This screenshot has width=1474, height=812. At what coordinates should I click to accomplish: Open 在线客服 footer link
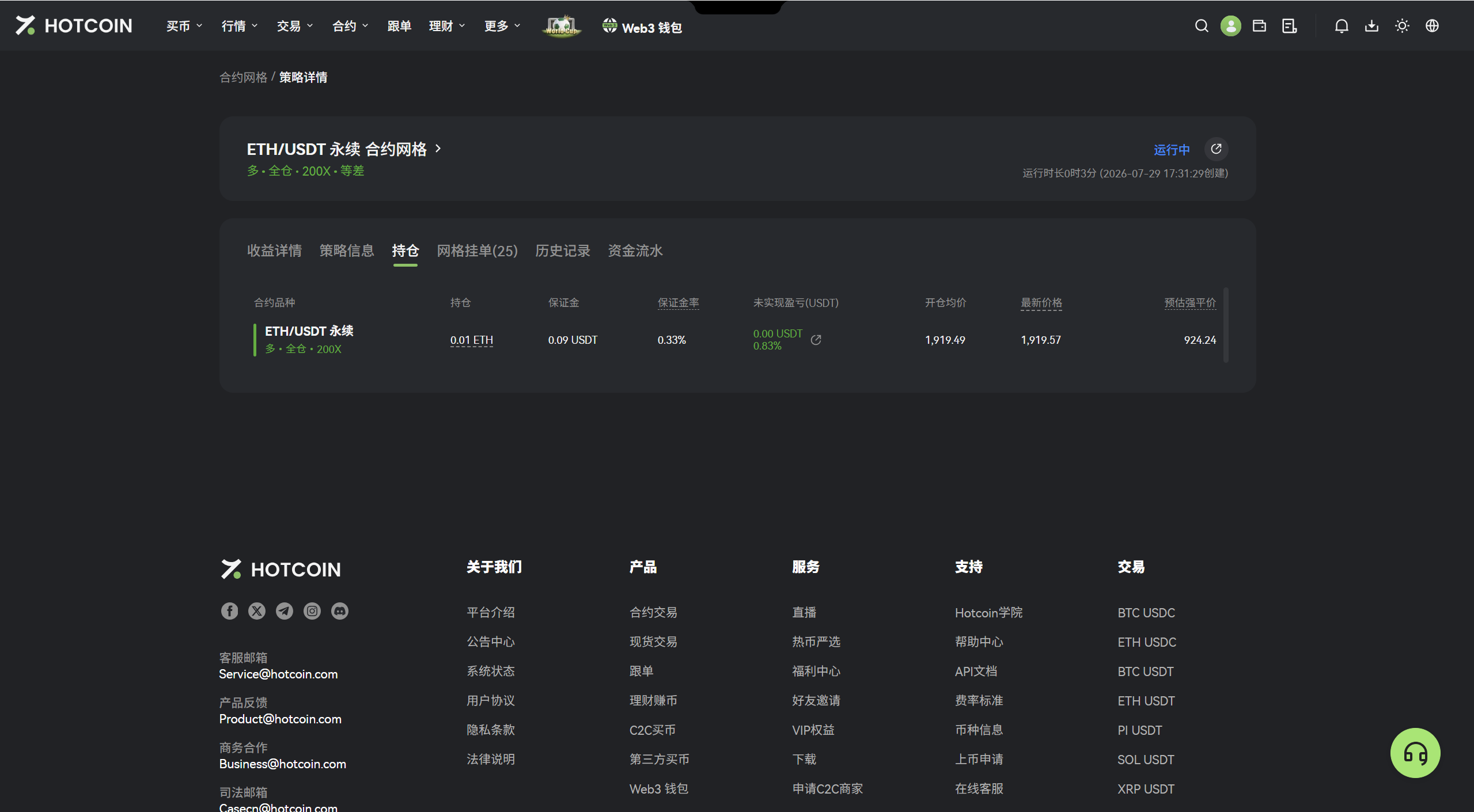point(979,788)
